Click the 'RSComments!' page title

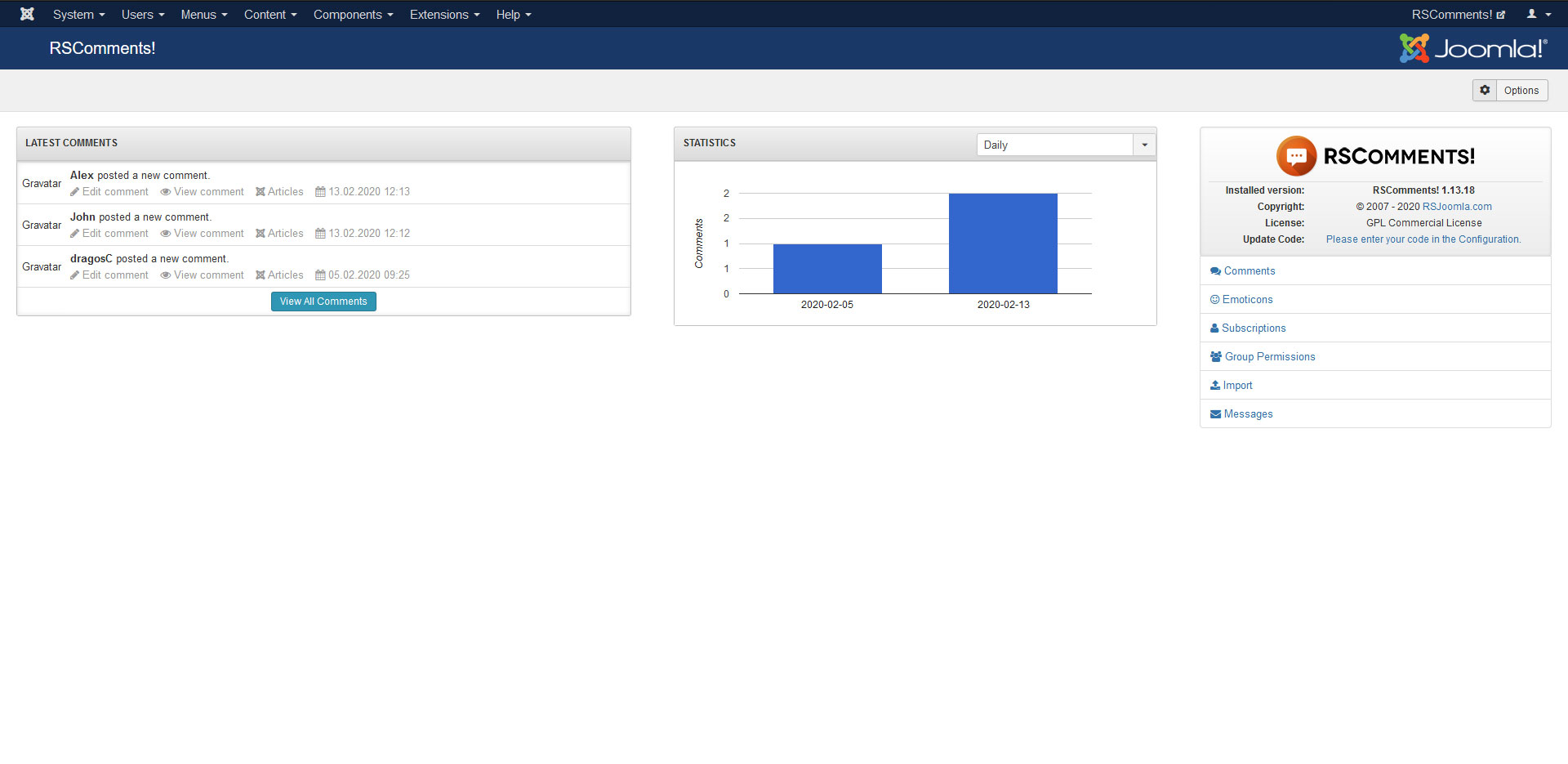pos(102,48)
